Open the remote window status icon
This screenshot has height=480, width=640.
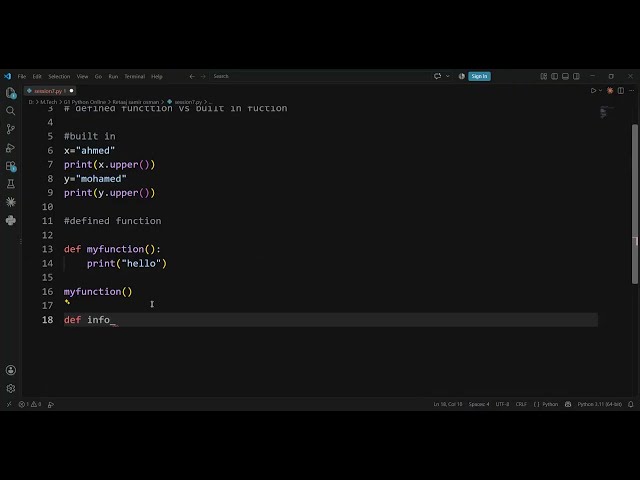(9, 404)
